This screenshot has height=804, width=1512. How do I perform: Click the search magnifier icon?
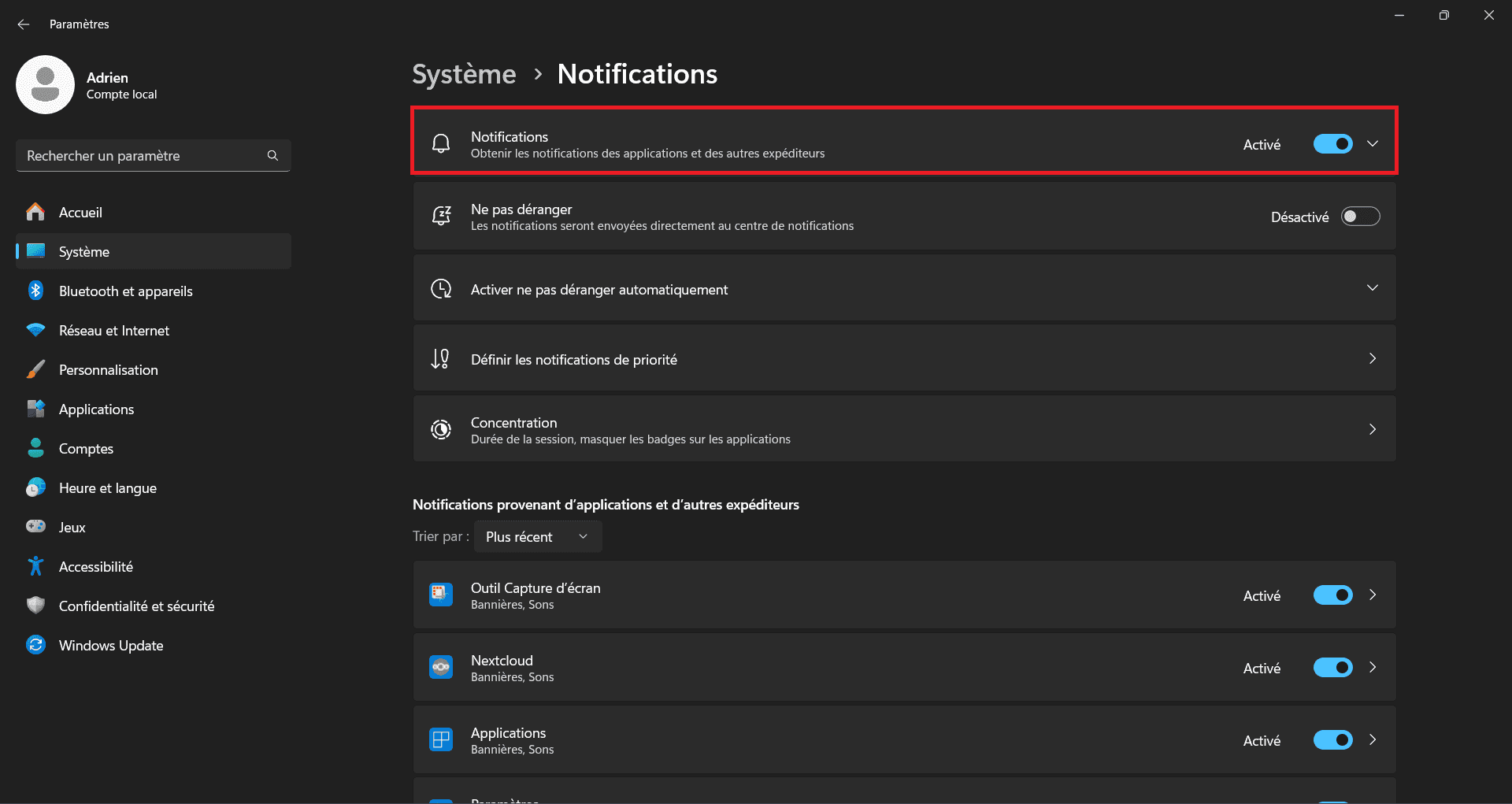(x=272, y=155)
